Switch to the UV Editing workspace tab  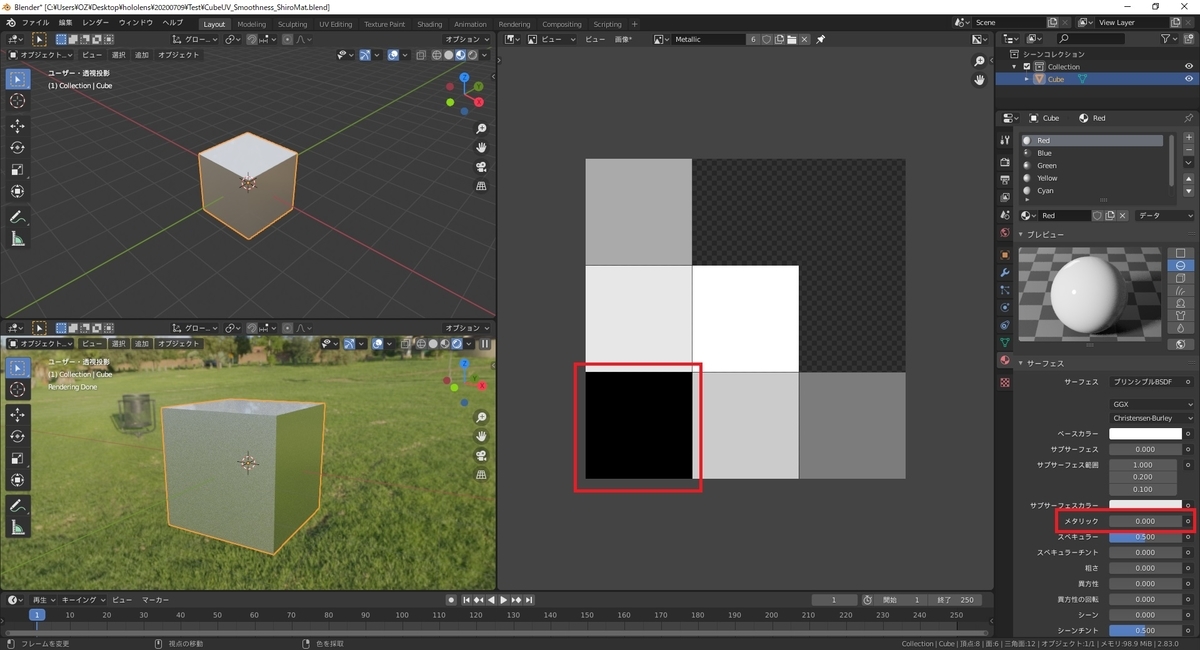[335, 23]
